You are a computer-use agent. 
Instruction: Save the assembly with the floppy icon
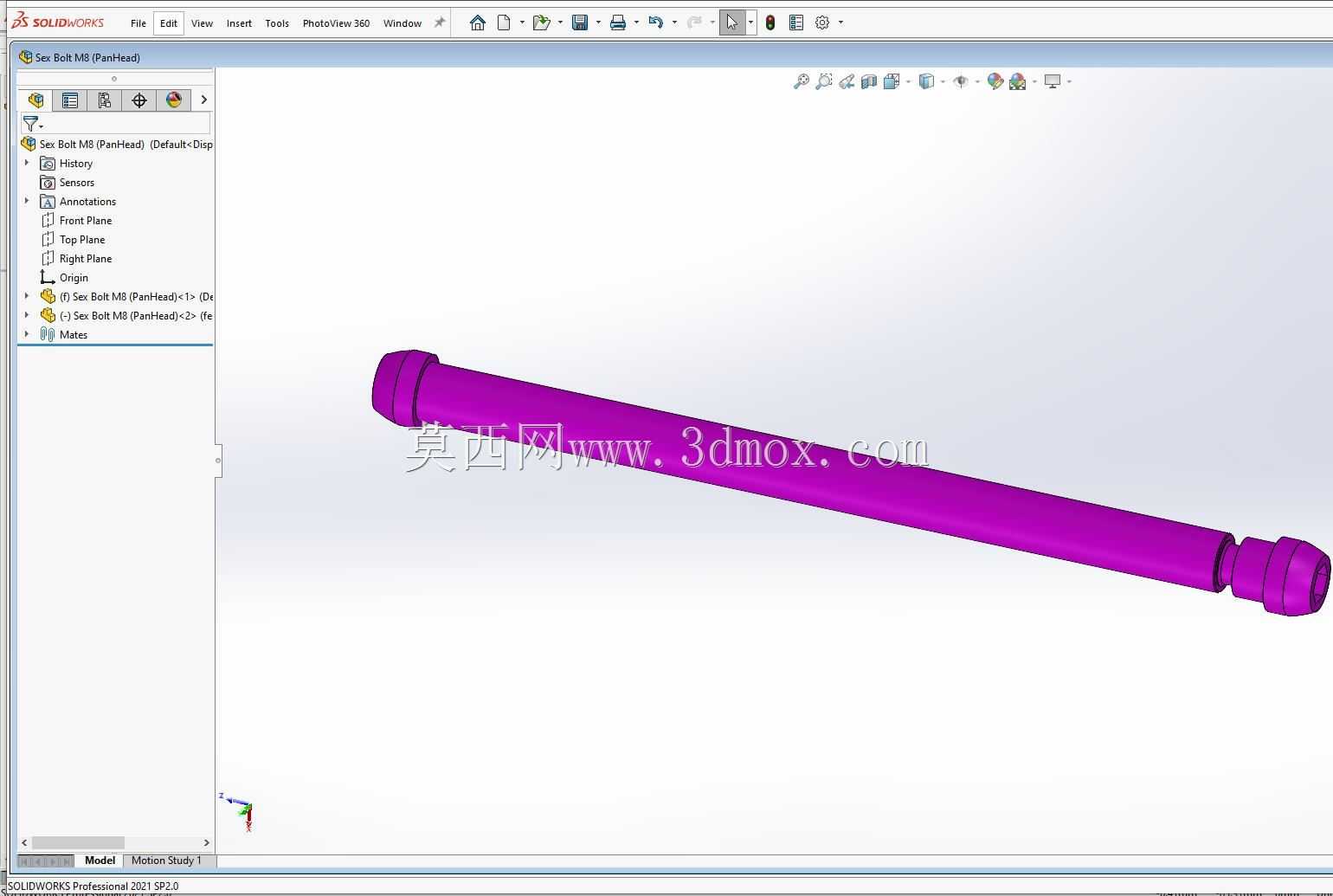[x=580, y=23]
